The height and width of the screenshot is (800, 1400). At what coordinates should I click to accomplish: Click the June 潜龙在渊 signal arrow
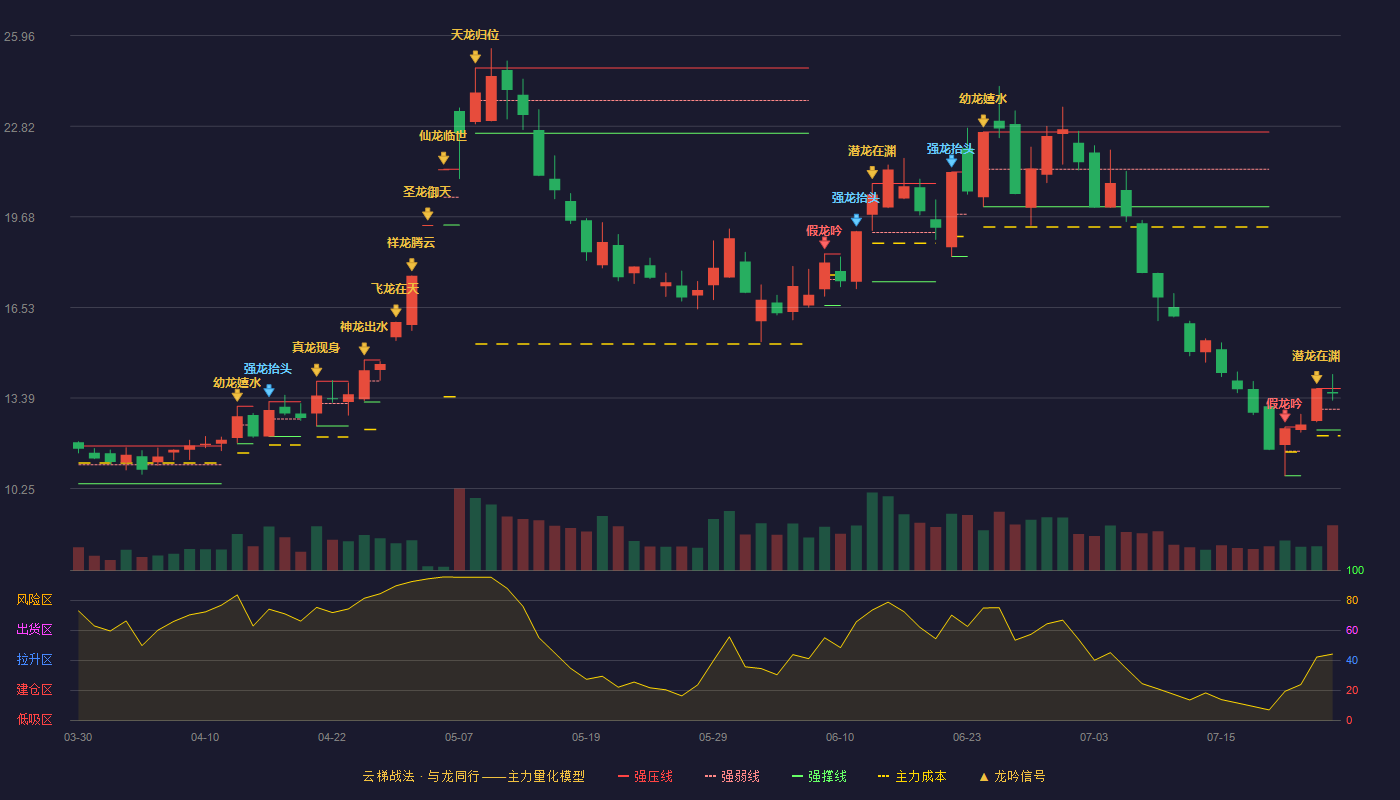coord(872,173)
